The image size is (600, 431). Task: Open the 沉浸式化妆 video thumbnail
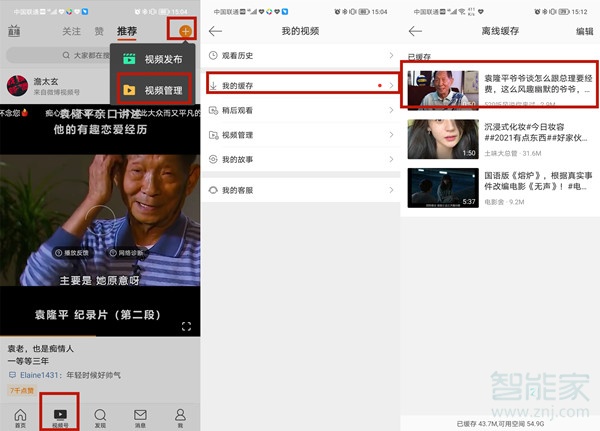[443, 139]
